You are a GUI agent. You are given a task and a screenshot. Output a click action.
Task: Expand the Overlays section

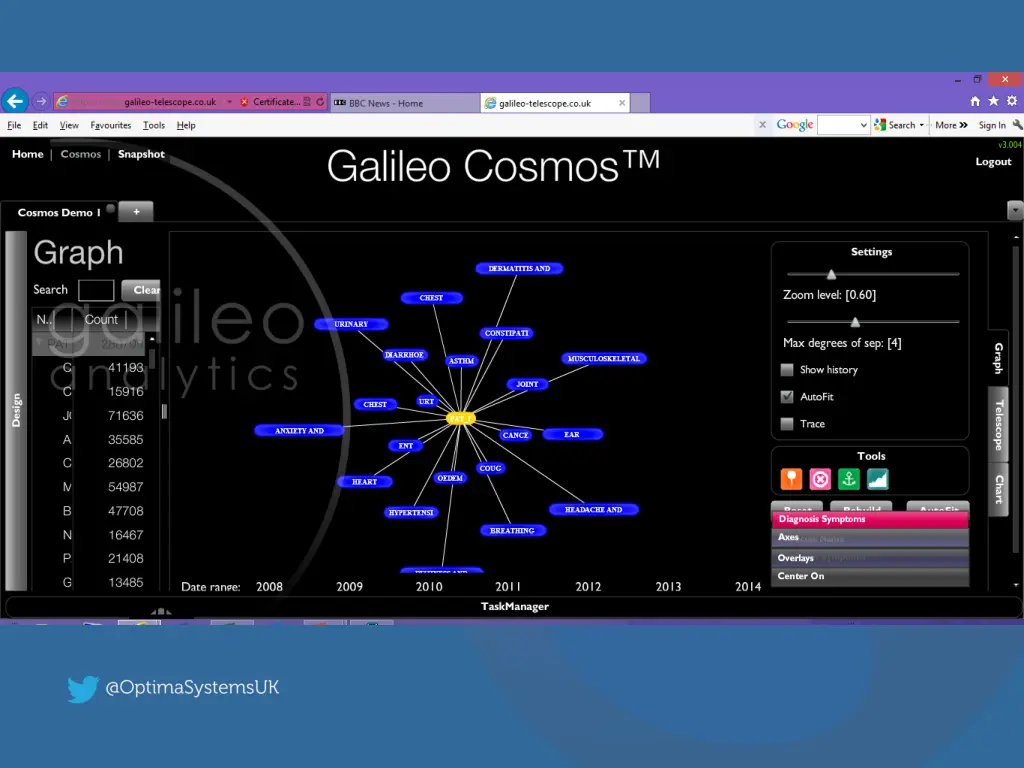pyautogui.click(x=869, y=558)
